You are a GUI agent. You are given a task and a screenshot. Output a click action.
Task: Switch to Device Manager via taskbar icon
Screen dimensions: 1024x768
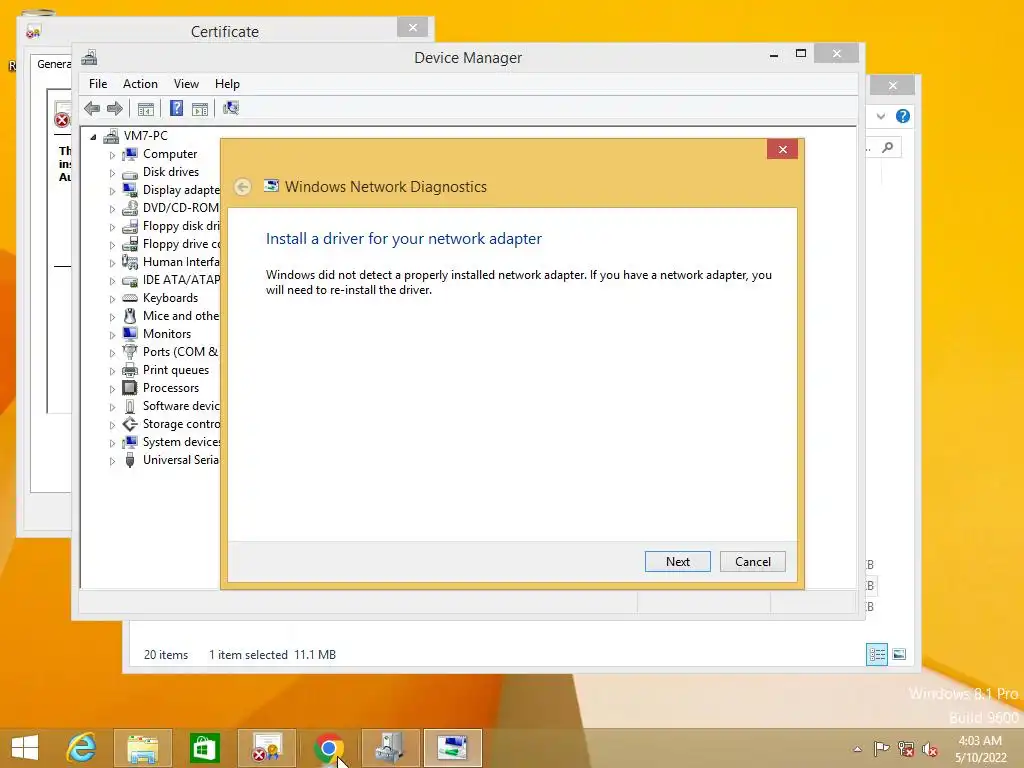click(x=391, y=748)
